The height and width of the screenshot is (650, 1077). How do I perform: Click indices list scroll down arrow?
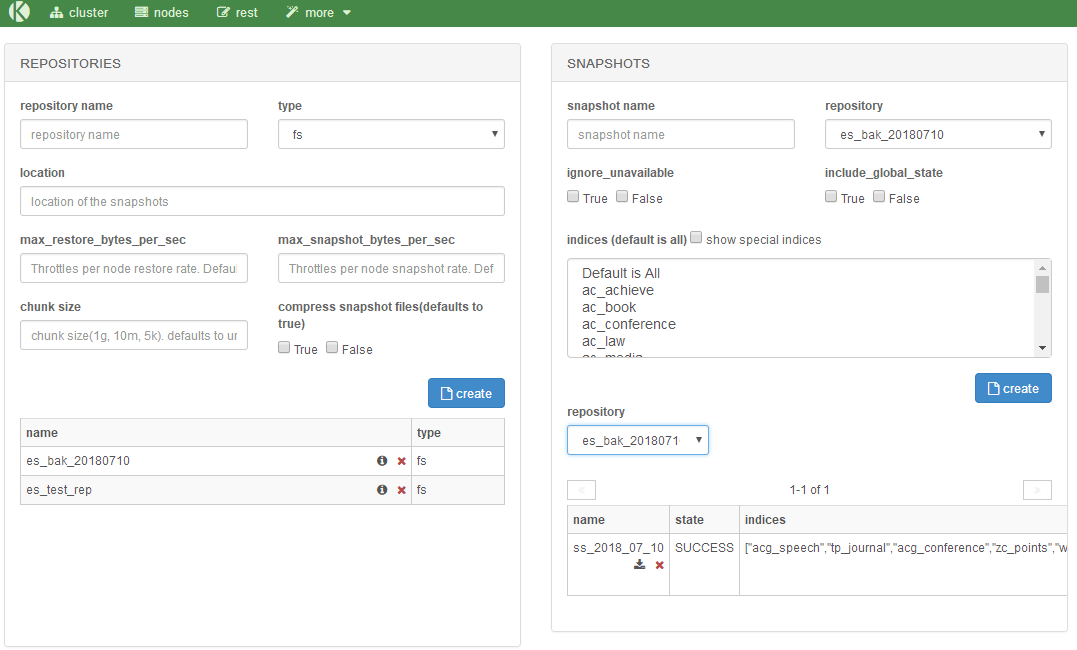[x=1042, y=348]
